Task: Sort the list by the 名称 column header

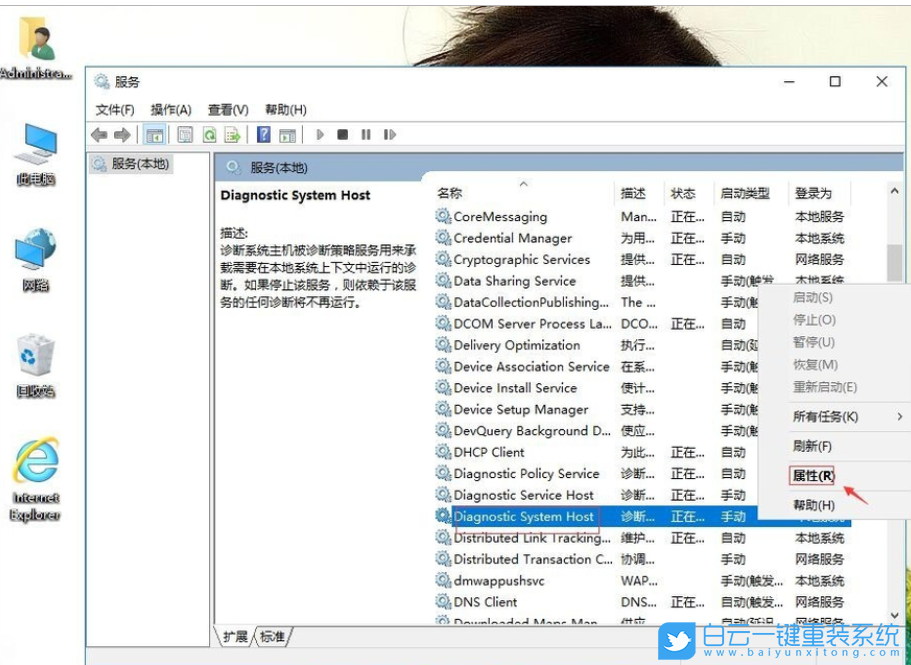Action: point(450,193)
